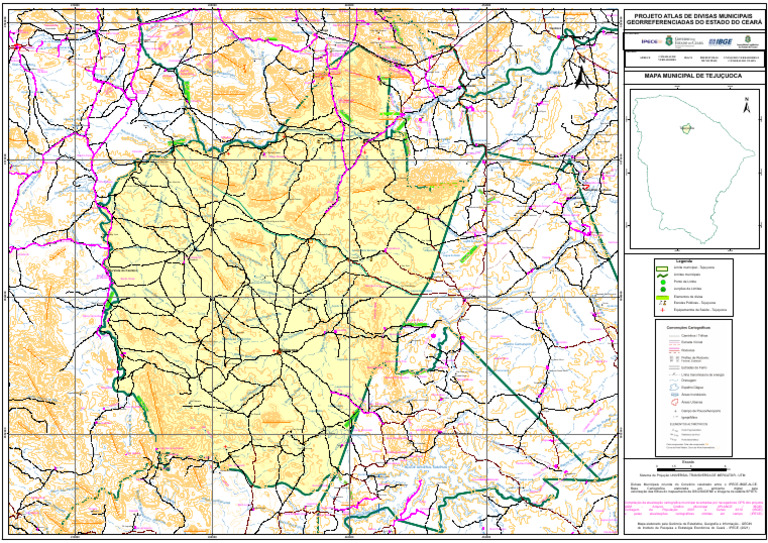
Task: Click the red cross health equipment symbol
Action: (x=663, y=310)
